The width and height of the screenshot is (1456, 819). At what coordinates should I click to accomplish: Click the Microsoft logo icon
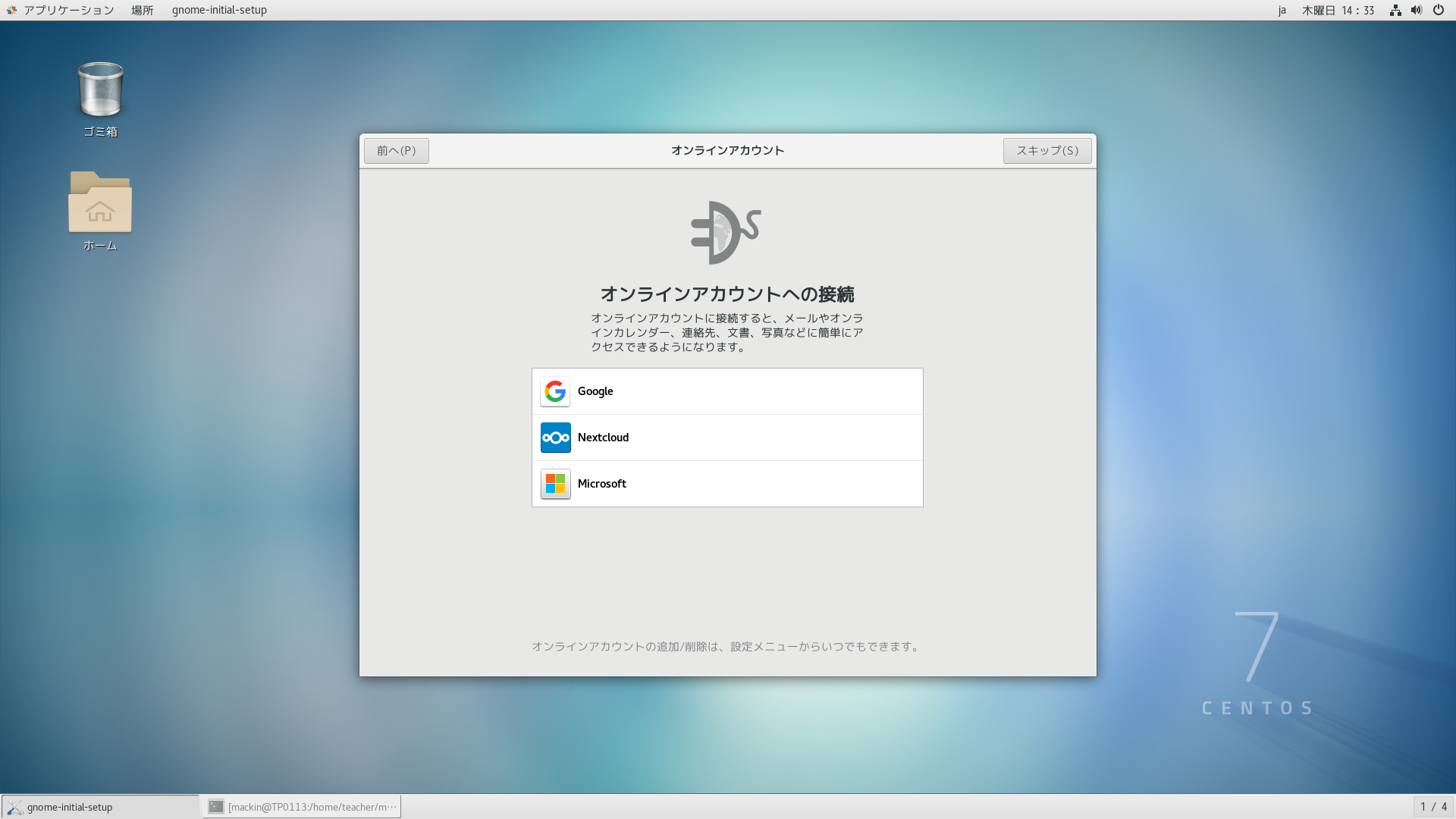pyautogui.click(x=555, y=484)
